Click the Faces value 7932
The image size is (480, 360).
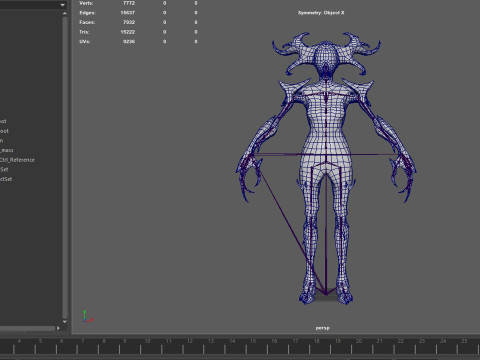[129, 22]
